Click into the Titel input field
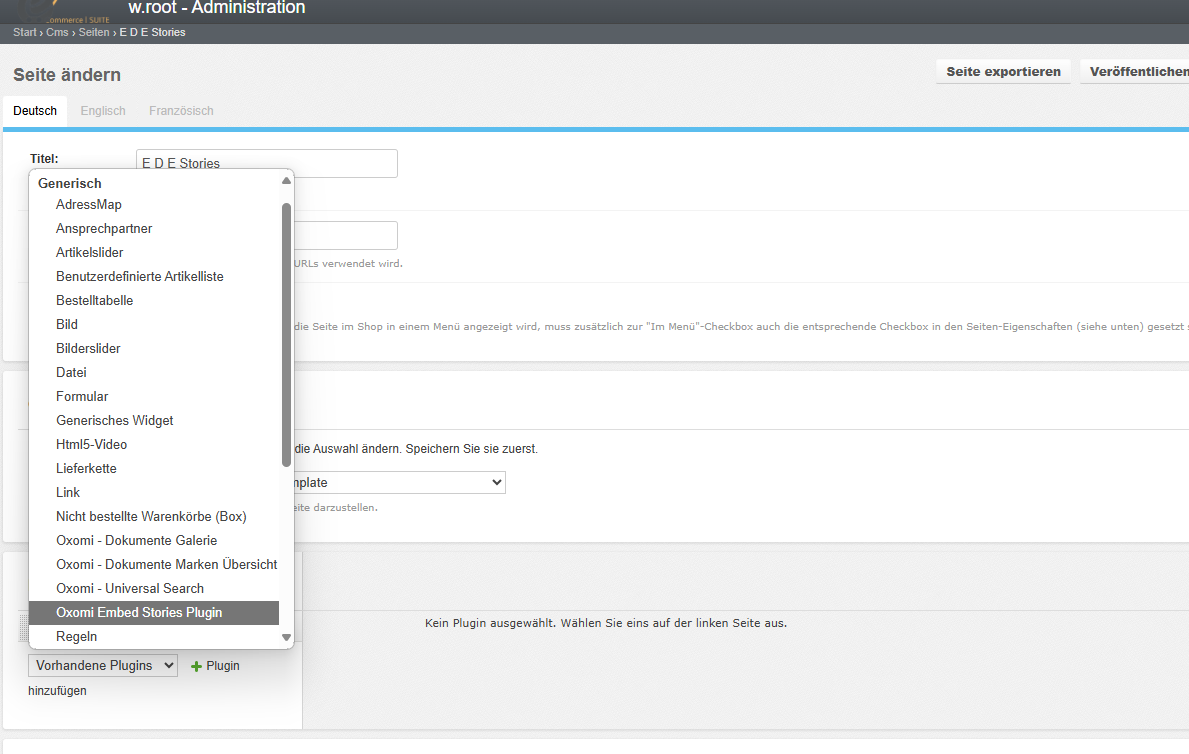Viewport: 1189px width, 754px height. coord(266,163)
